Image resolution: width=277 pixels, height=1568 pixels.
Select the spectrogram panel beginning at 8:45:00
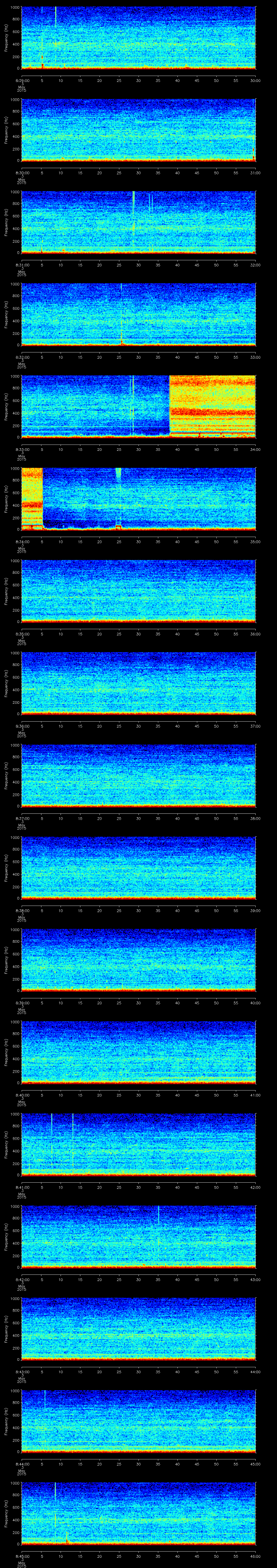(x=138, y=1513)
